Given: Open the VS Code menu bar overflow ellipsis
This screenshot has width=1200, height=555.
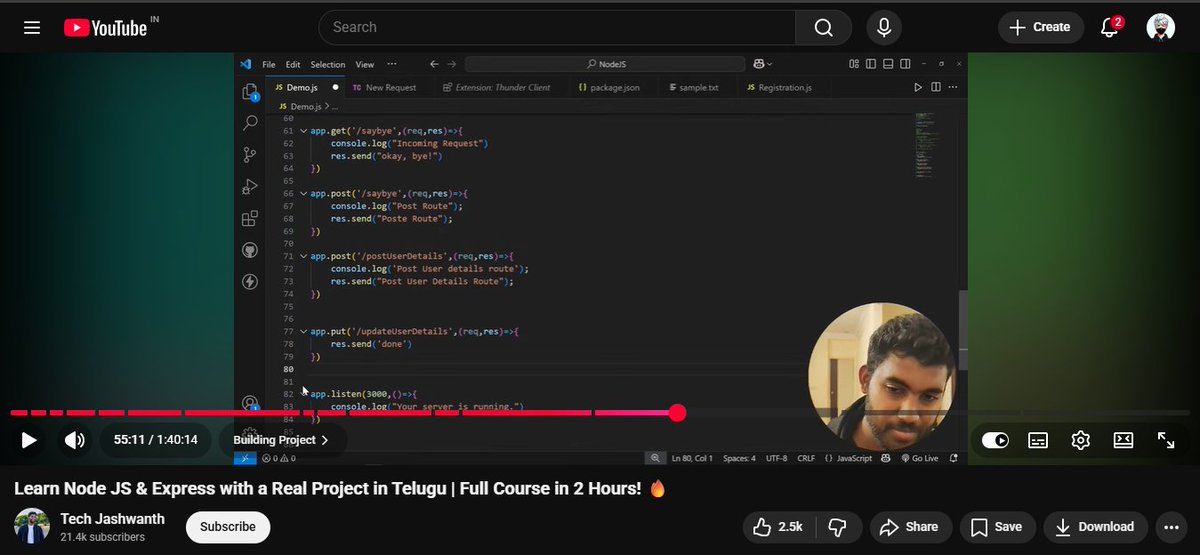Looking at the screenshot, I should tap(390, 64).
